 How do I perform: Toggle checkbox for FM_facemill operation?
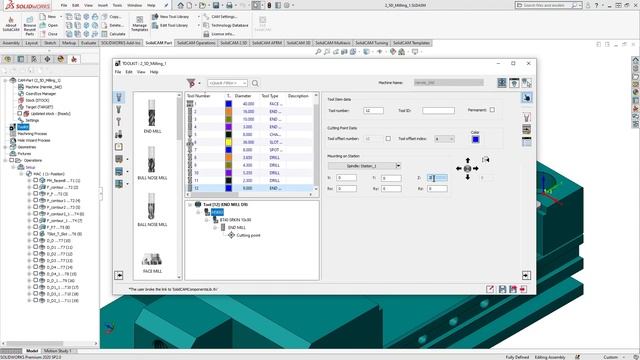coord(36,180)
